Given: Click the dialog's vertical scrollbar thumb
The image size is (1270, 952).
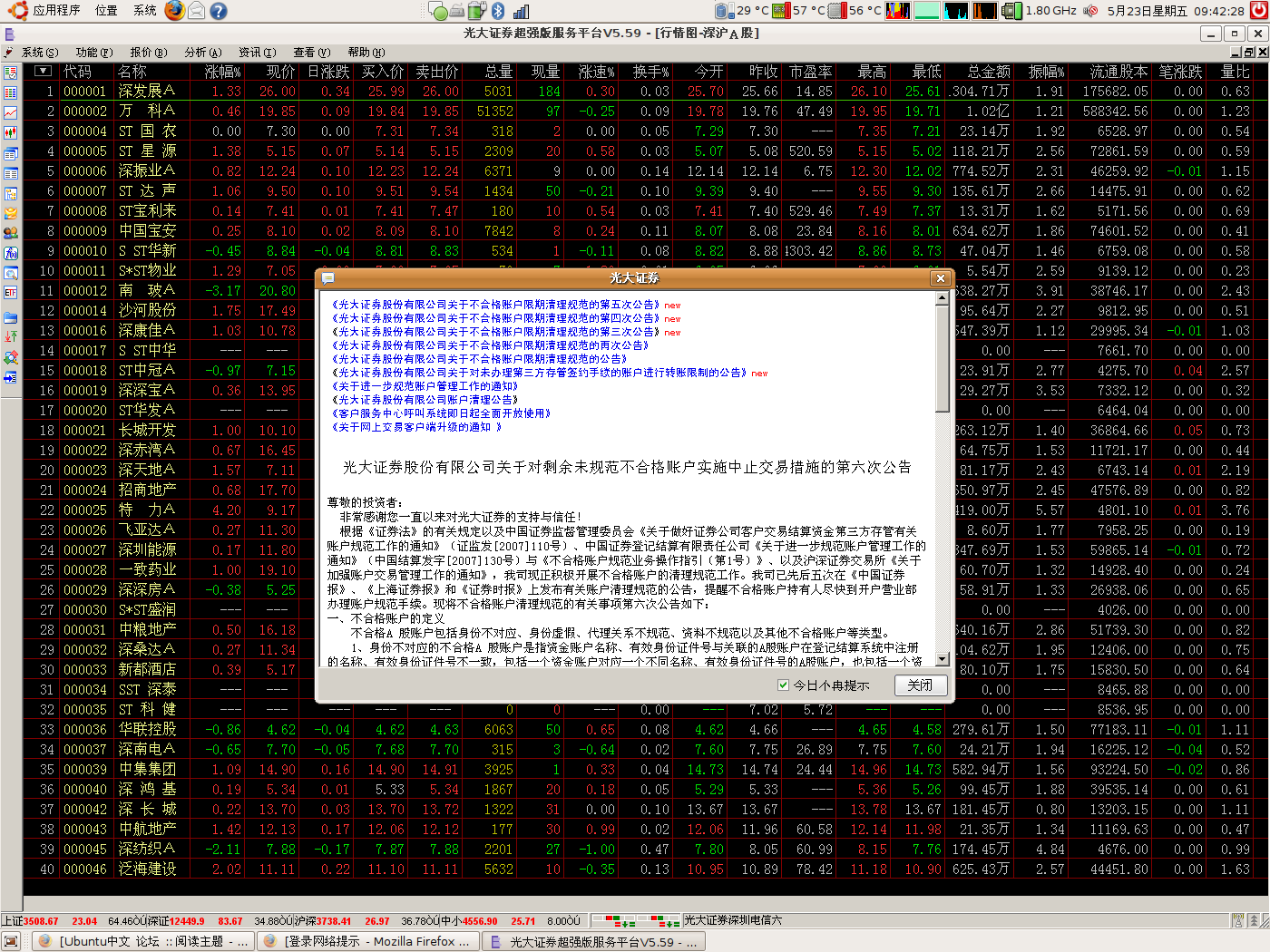Looking at the screenshot, I should pos(943,358).
